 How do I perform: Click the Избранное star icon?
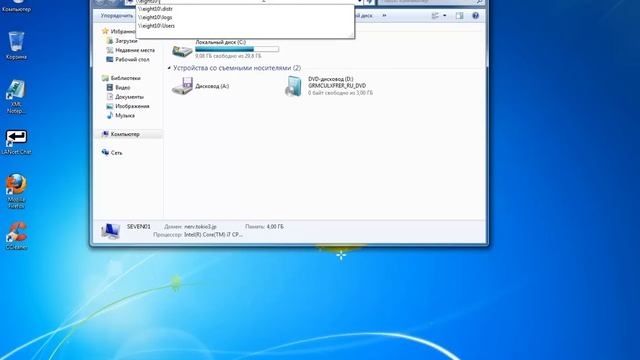tap(105, 31)
